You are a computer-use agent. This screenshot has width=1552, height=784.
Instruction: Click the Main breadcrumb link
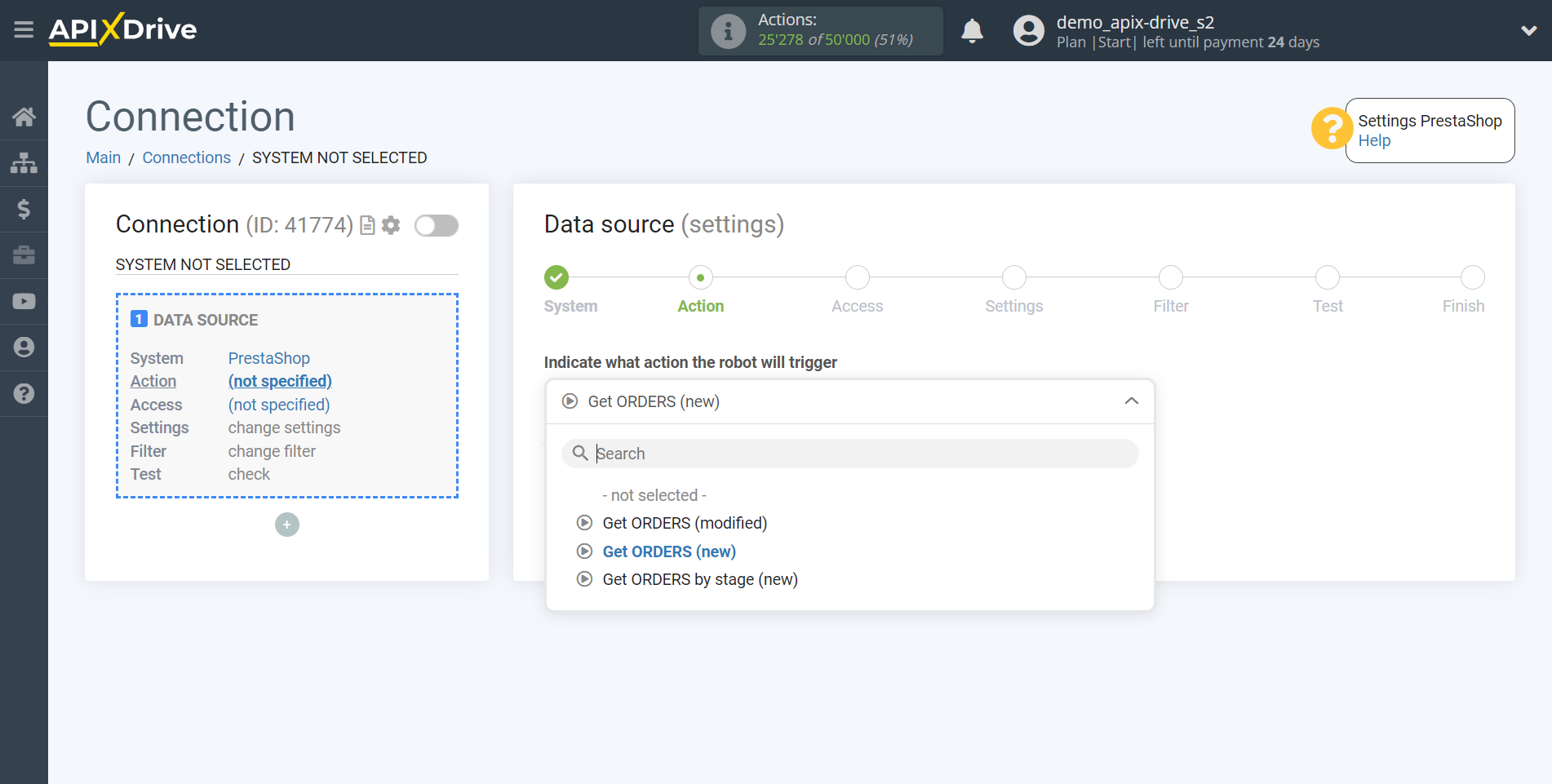point(104,157)
